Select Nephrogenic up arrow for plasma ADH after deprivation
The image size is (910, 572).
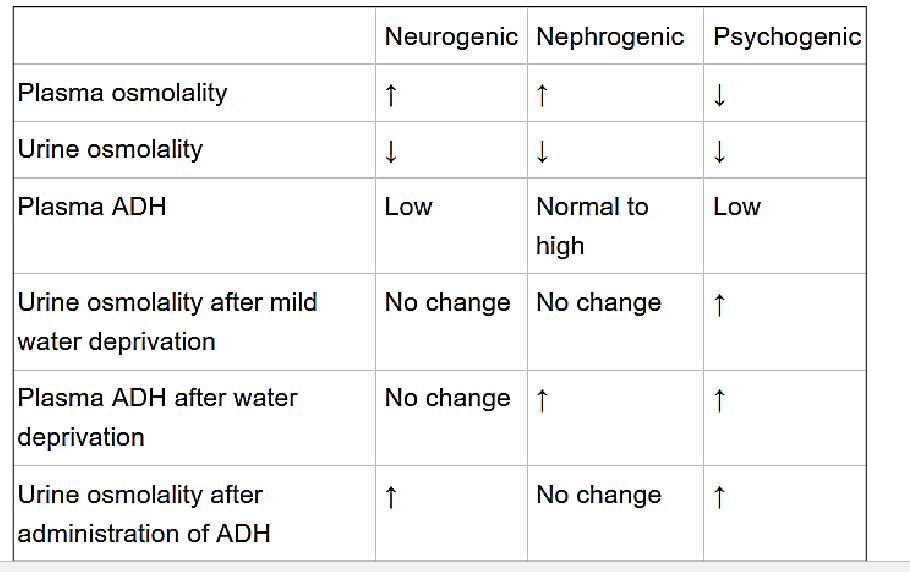(x=542, y=400)
